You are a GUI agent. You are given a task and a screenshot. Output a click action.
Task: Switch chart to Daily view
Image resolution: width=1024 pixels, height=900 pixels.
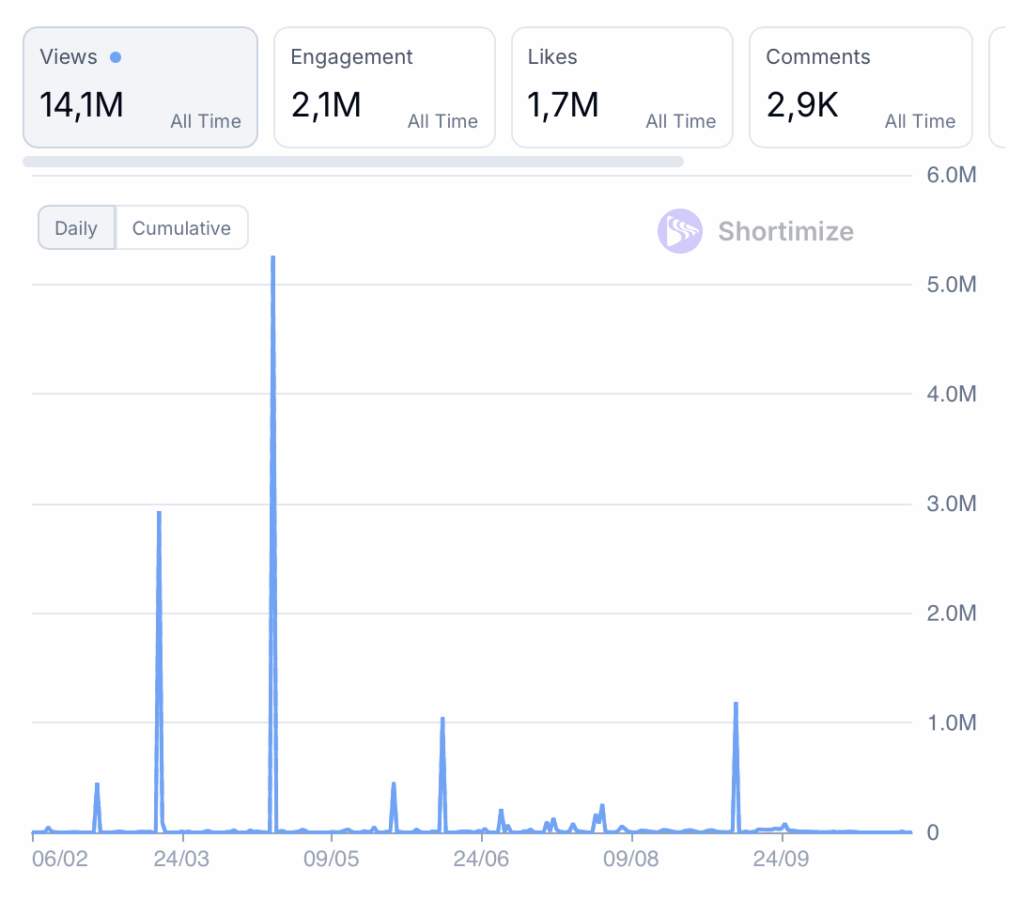click(76, 228)
